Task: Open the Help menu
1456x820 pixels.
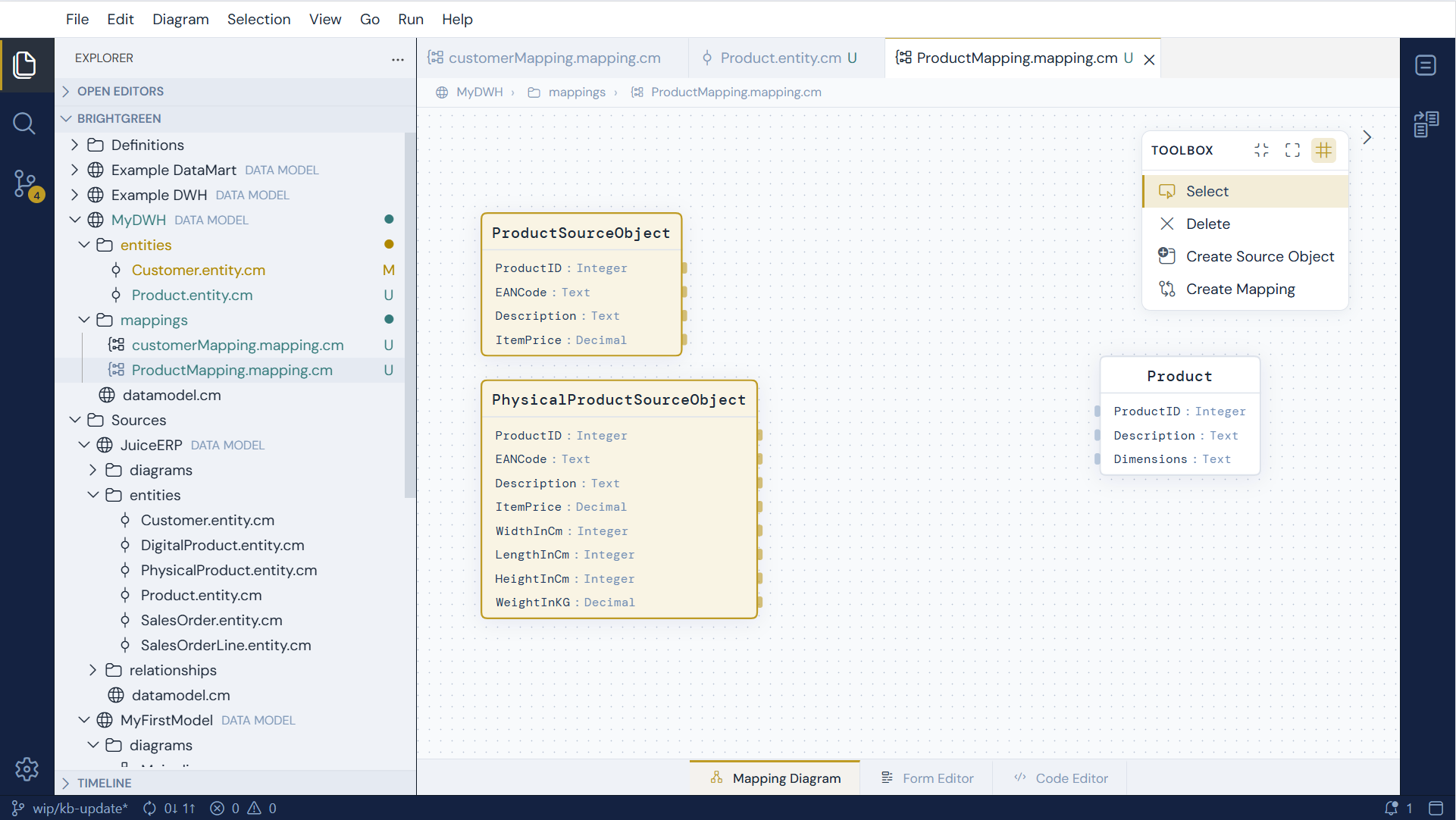Action: pyautogui.click(x=457, y=19)
